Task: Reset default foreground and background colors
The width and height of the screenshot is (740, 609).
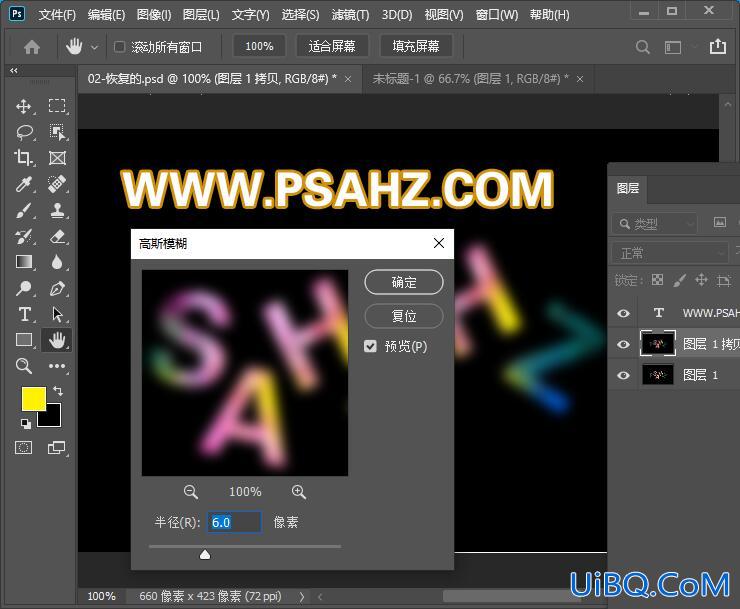Action: point(26,424)
